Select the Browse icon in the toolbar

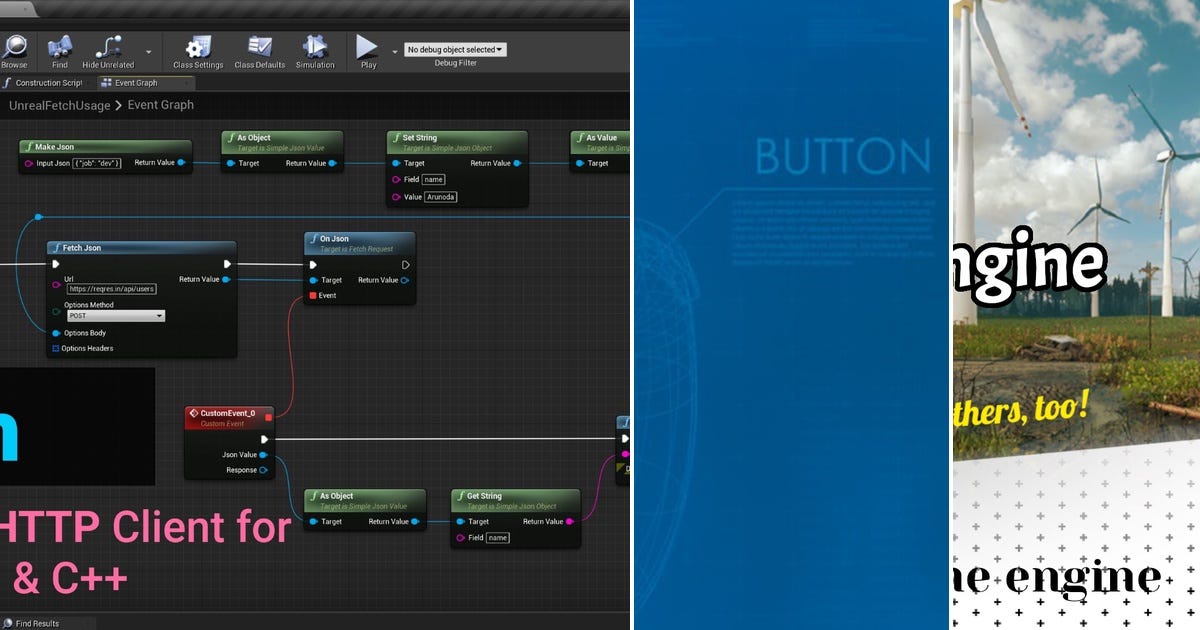tap(16, 45)
